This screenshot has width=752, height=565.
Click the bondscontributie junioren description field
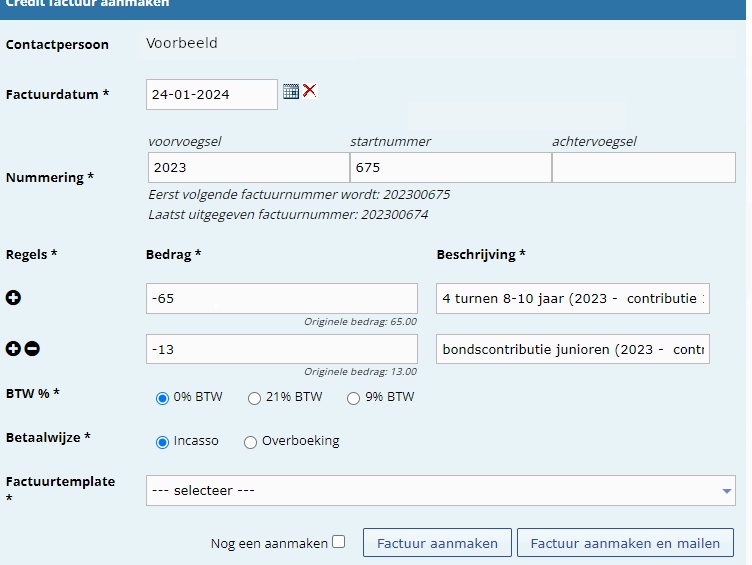pos(573,349)
